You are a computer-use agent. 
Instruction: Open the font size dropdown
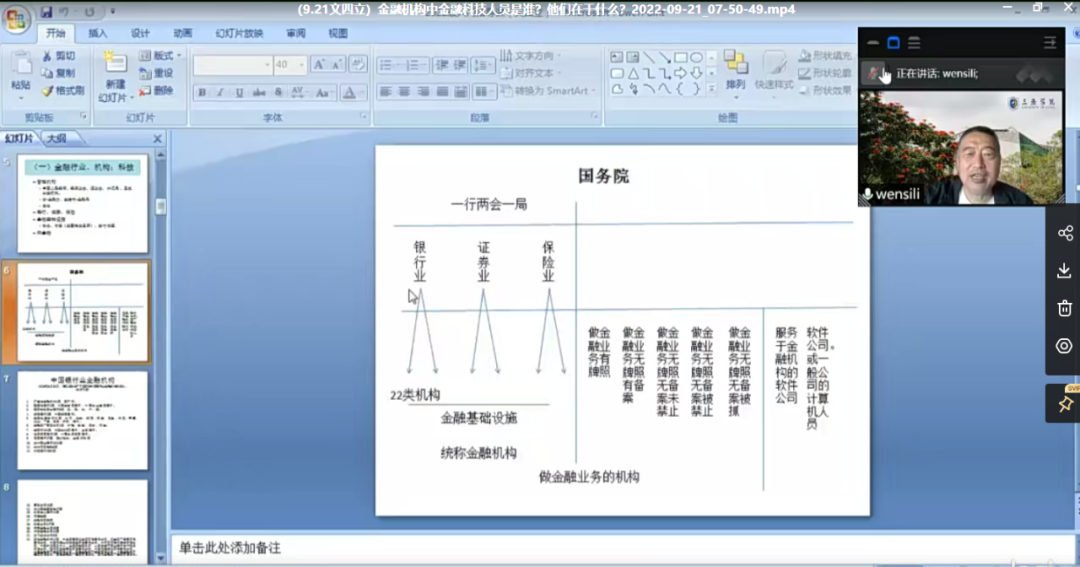(301, 65)
